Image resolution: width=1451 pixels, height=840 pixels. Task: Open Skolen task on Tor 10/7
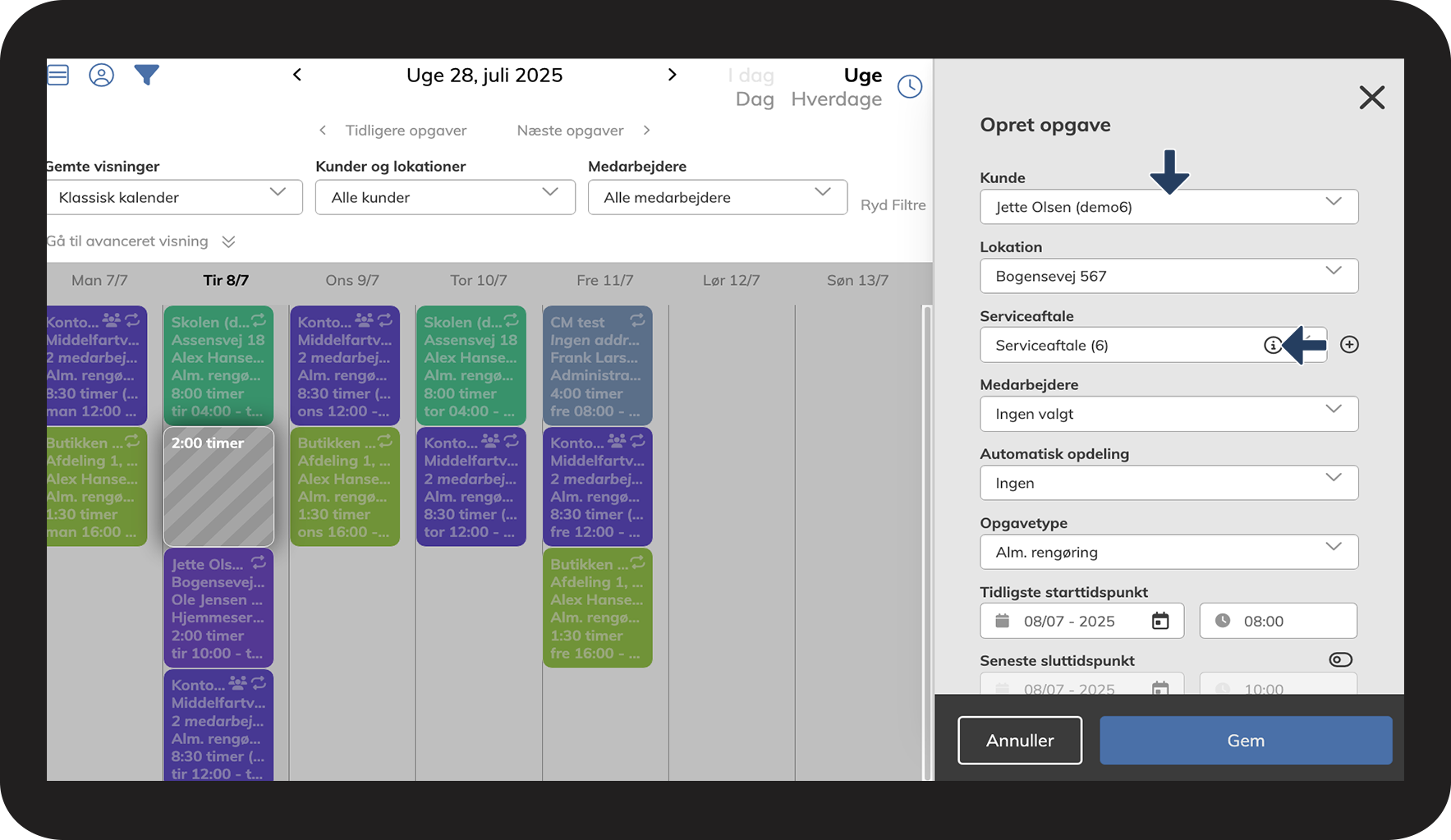(x=471, y=366)
